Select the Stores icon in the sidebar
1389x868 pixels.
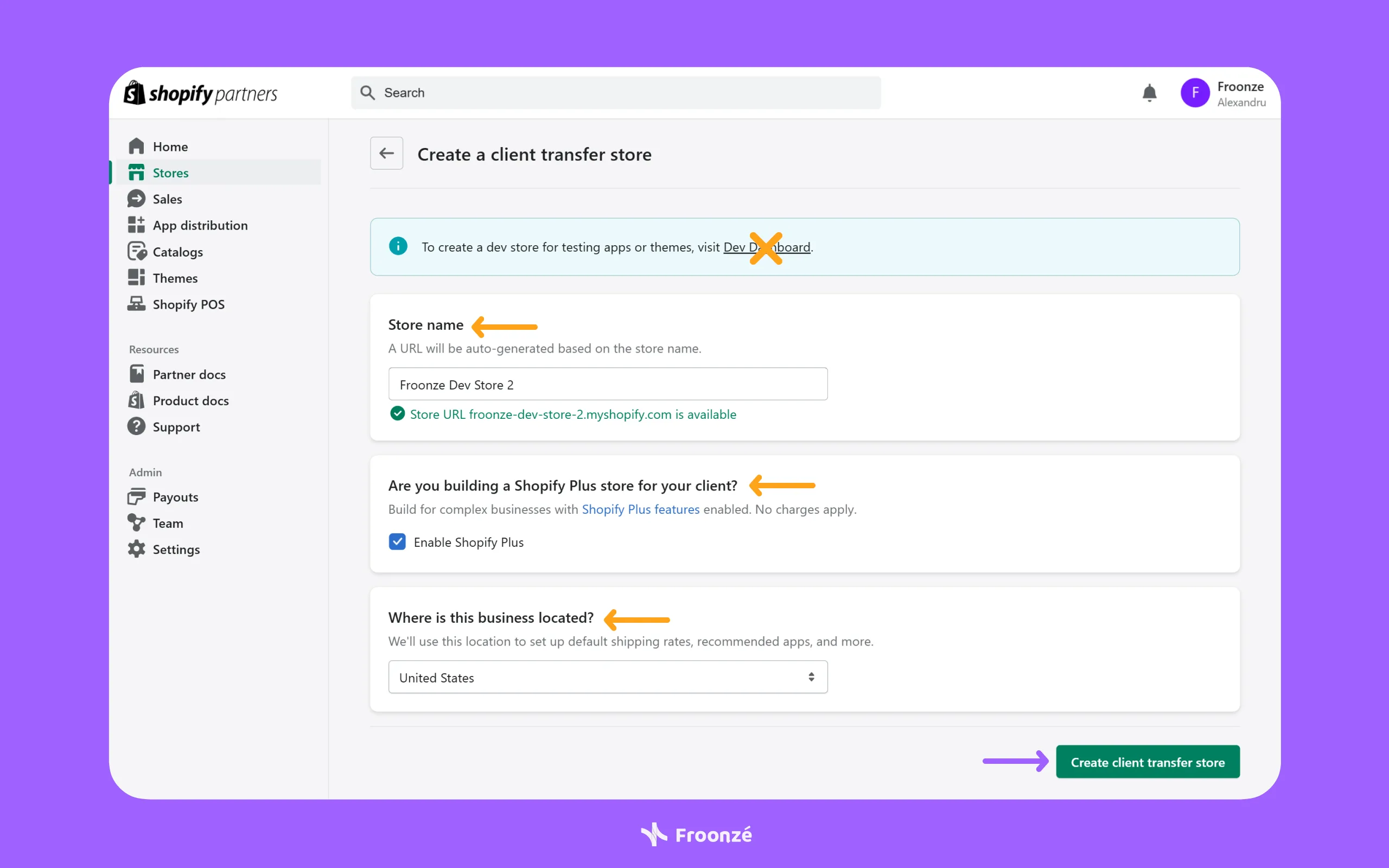click(x=137, y=172)
